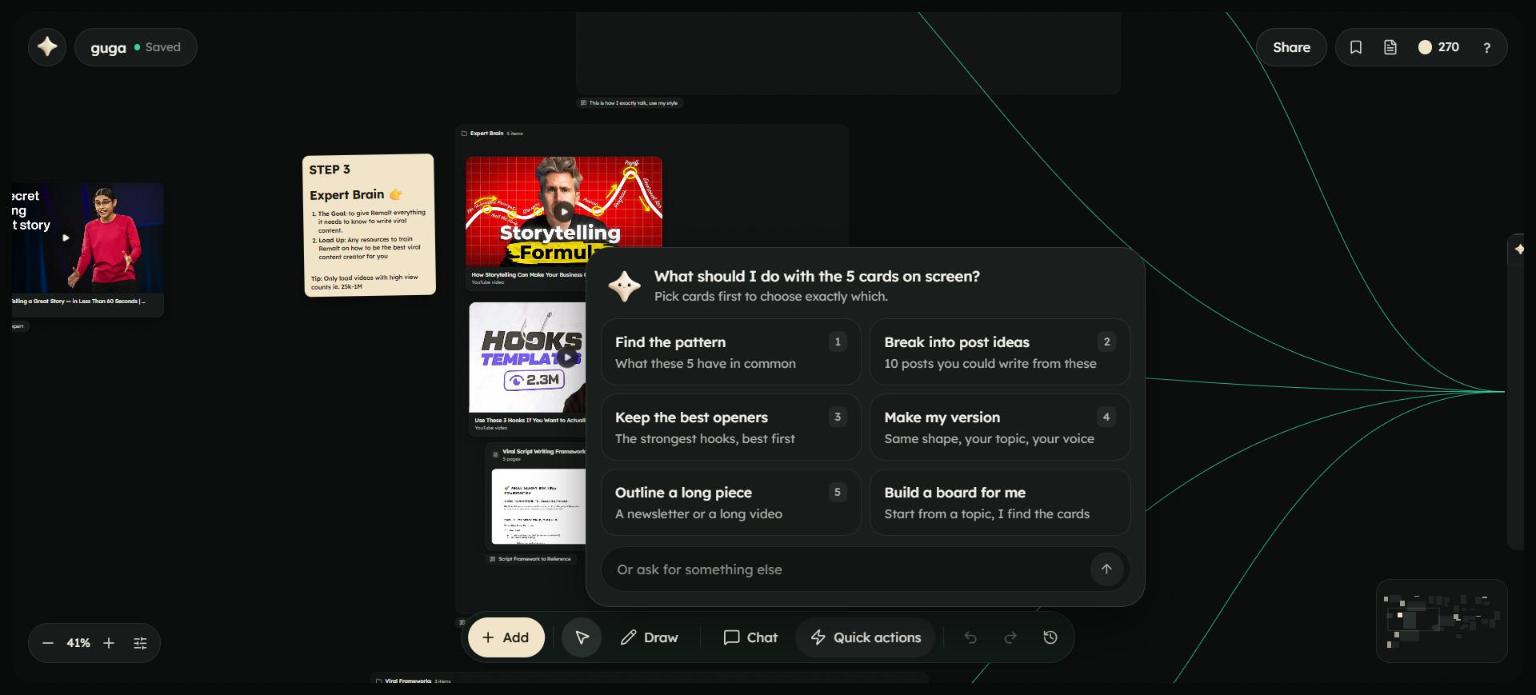Click the This is how I exactly talk caption

click(x=631, y=103)
